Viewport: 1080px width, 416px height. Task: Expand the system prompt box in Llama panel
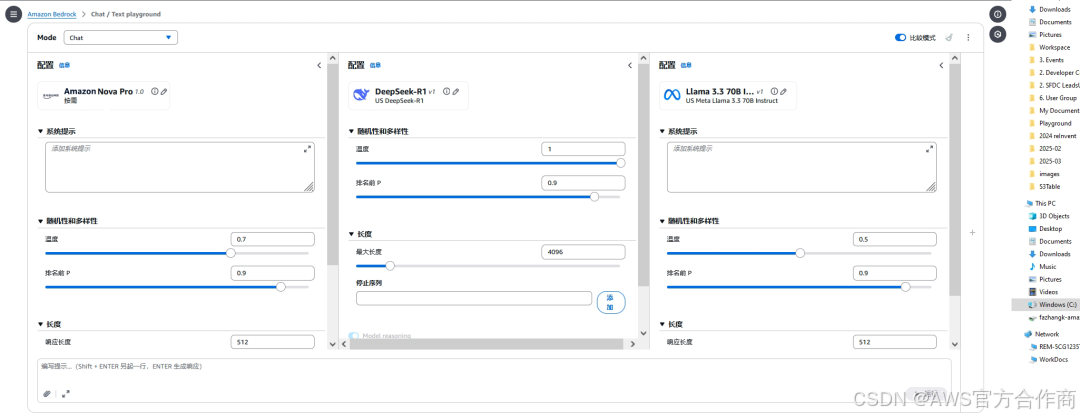tap(929, 149)
